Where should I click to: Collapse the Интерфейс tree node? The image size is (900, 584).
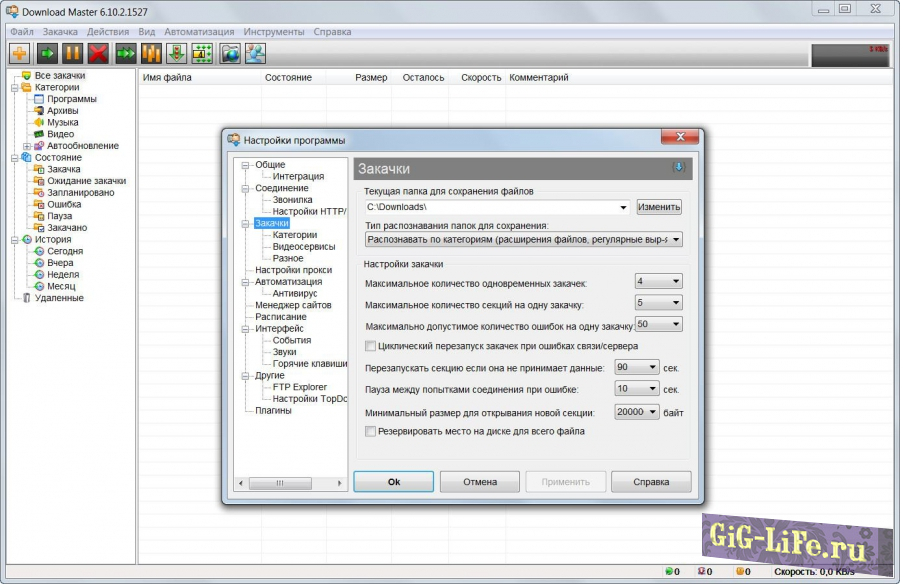[x=243, y=329]
